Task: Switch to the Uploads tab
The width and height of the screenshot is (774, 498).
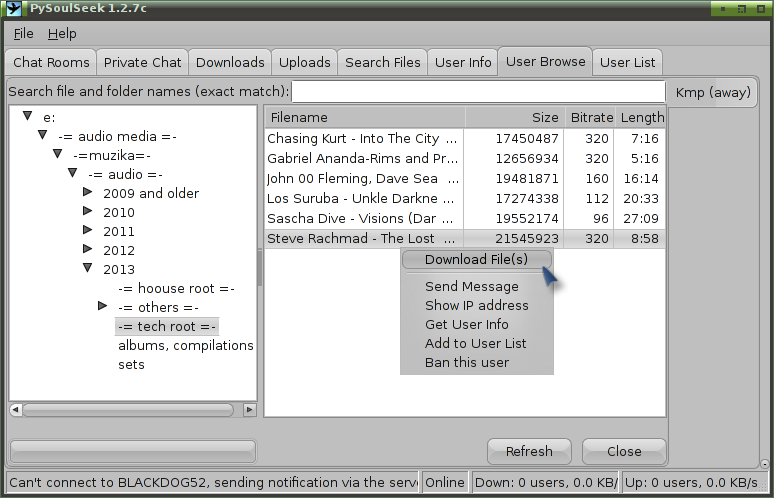Action: tap(305, 62)
